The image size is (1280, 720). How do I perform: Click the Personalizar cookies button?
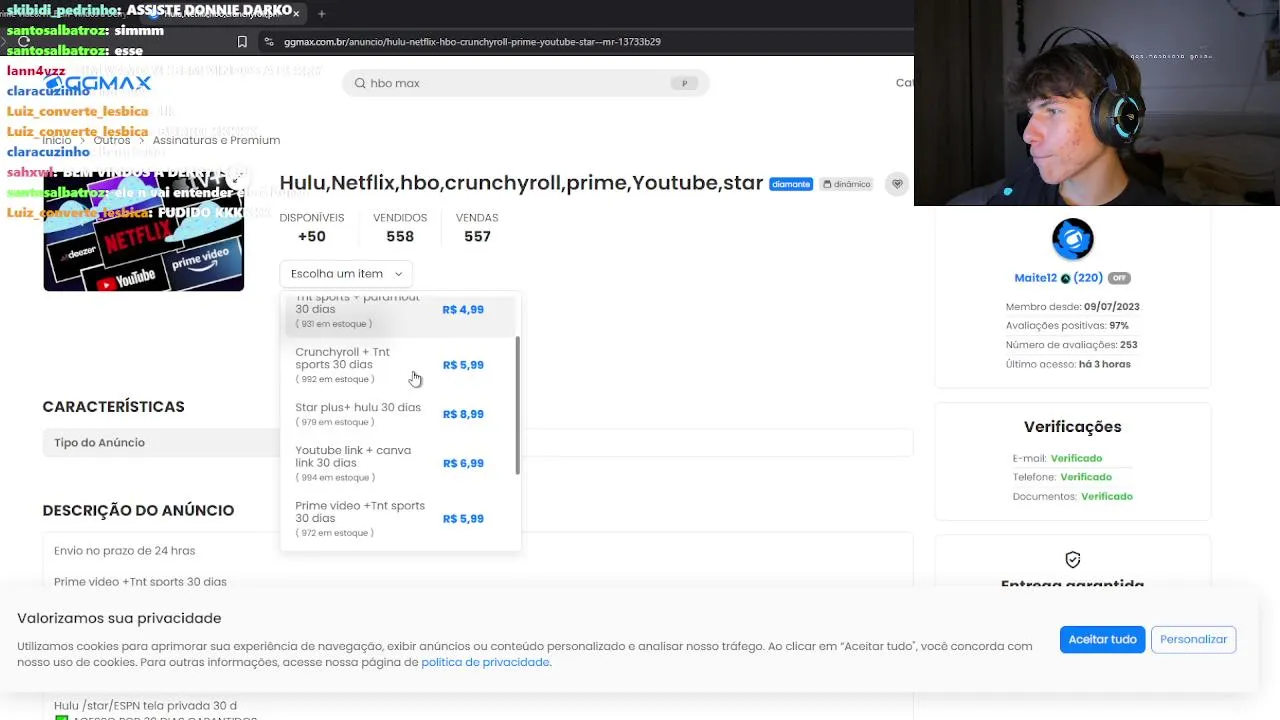(x=1193, y=639)
